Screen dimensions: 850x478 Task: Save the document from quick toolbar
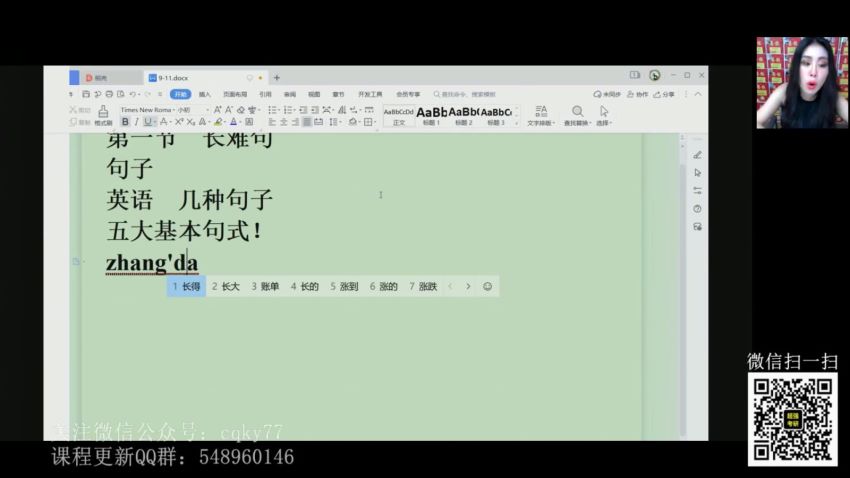click(86, 94)
